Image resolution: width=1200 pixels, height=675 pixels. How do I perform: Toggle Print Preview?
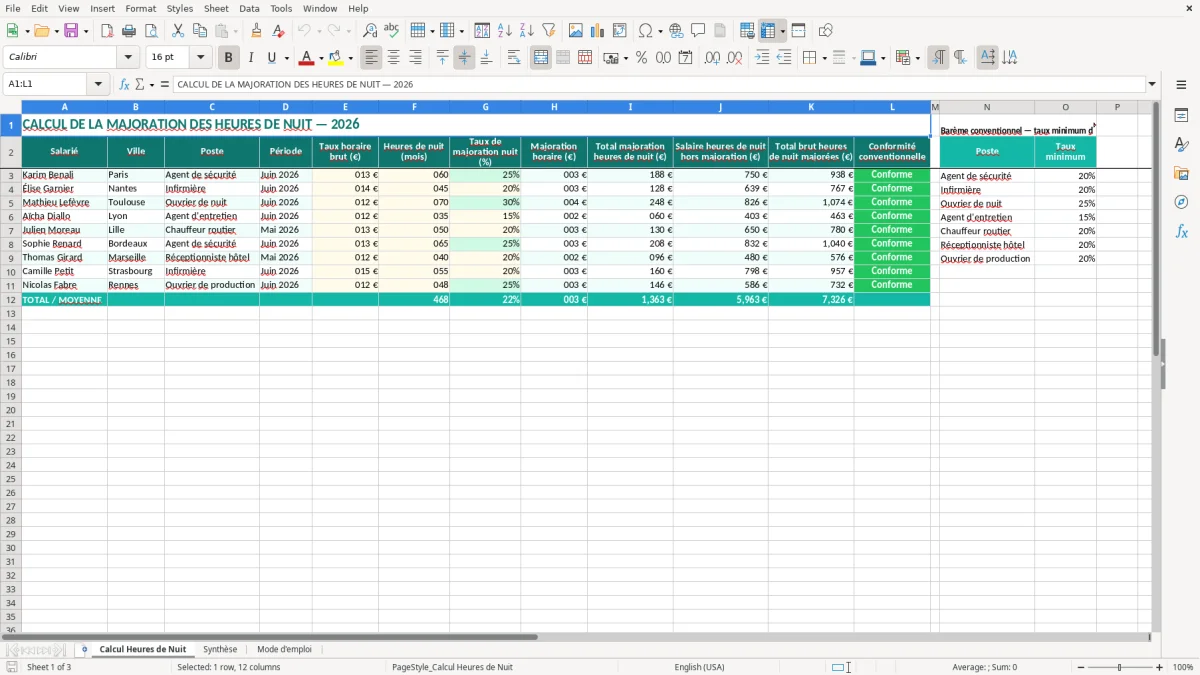click(x=151, y=31)
